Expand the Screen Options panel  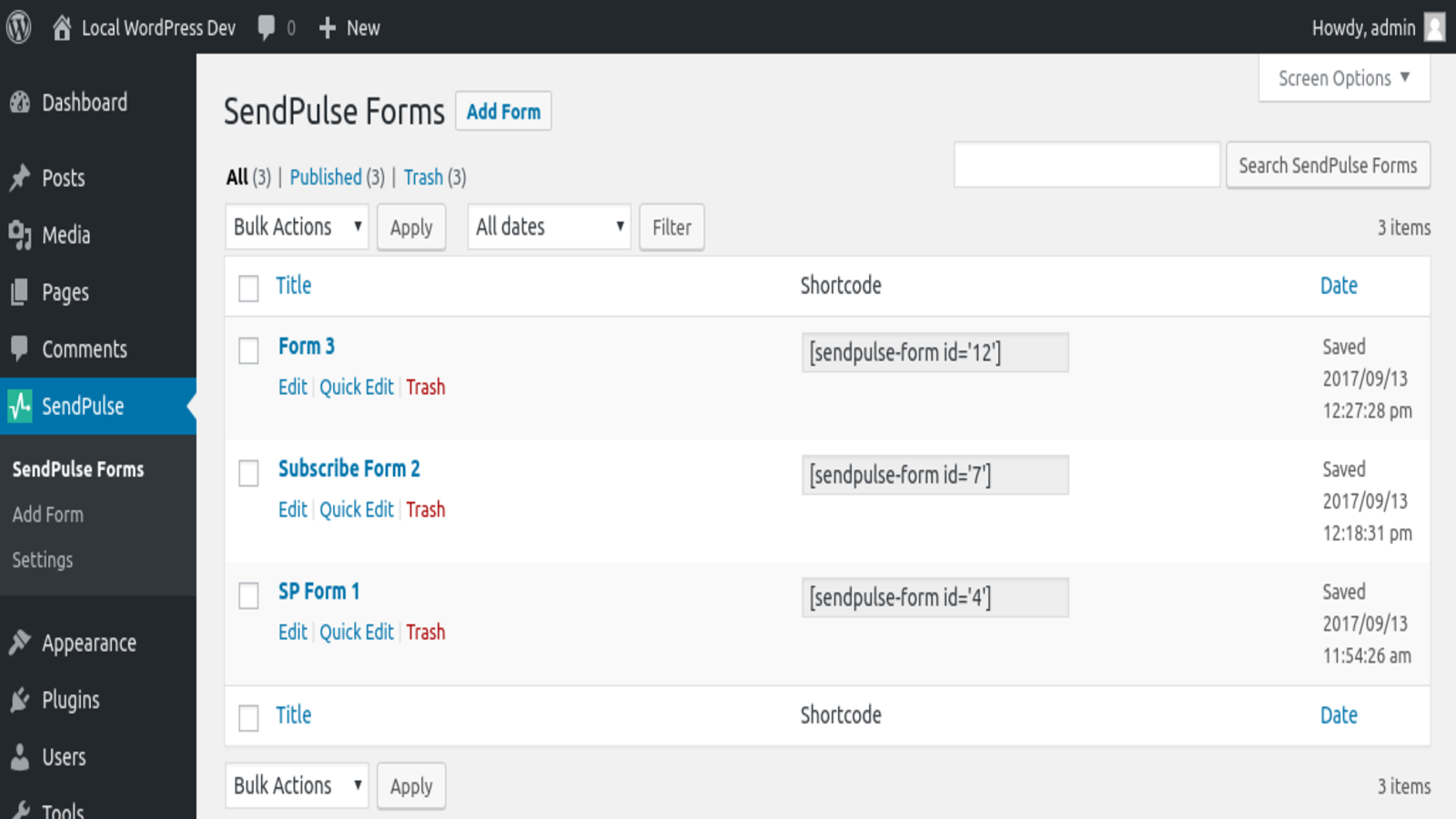(1344, 78)
